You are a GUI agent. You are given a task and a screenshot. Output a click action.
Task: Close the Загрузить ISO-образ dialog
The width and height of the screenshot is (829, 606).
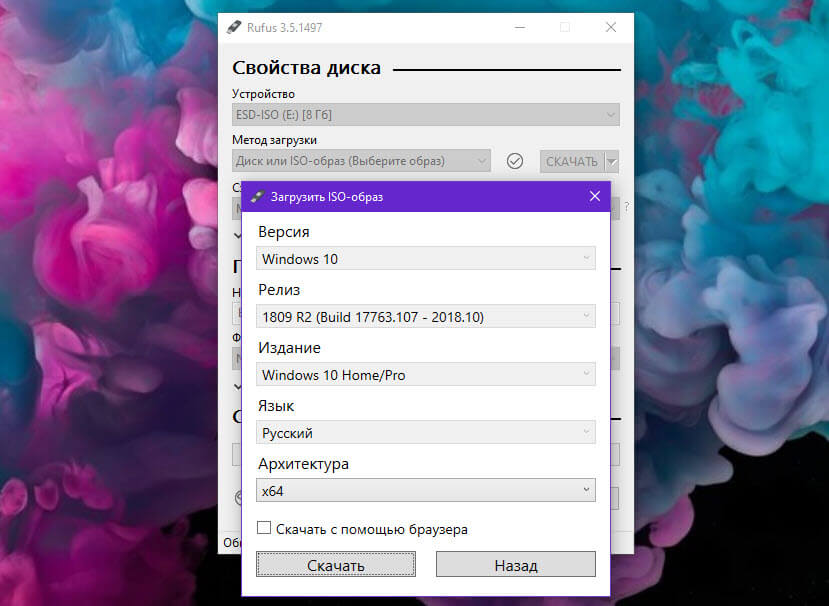(595, 196)
